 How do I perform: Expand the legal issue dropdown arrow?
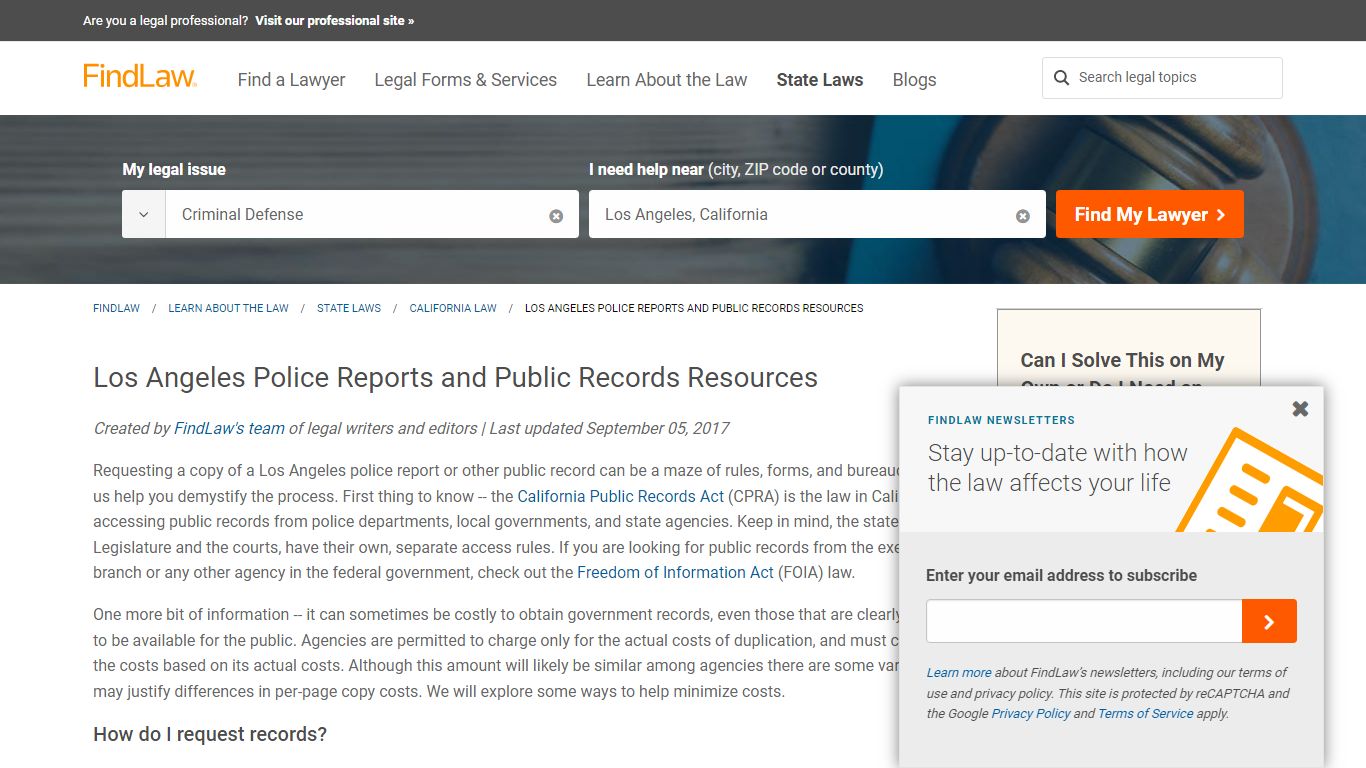(144, 214)
